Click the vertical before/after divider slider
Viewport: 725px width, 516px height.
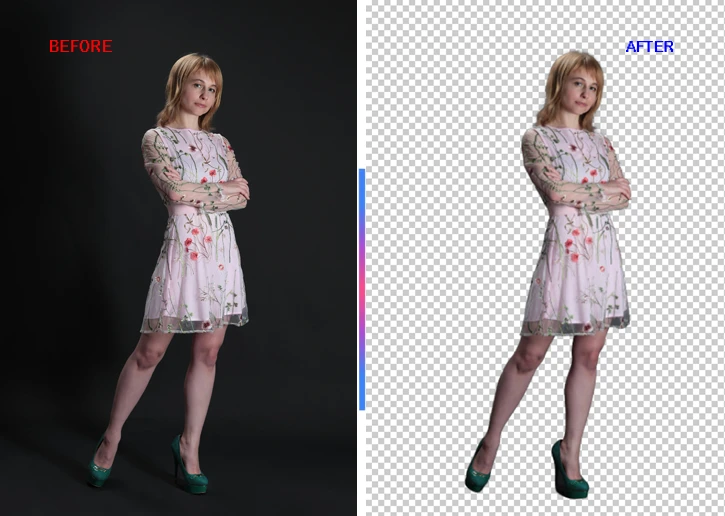361,289
